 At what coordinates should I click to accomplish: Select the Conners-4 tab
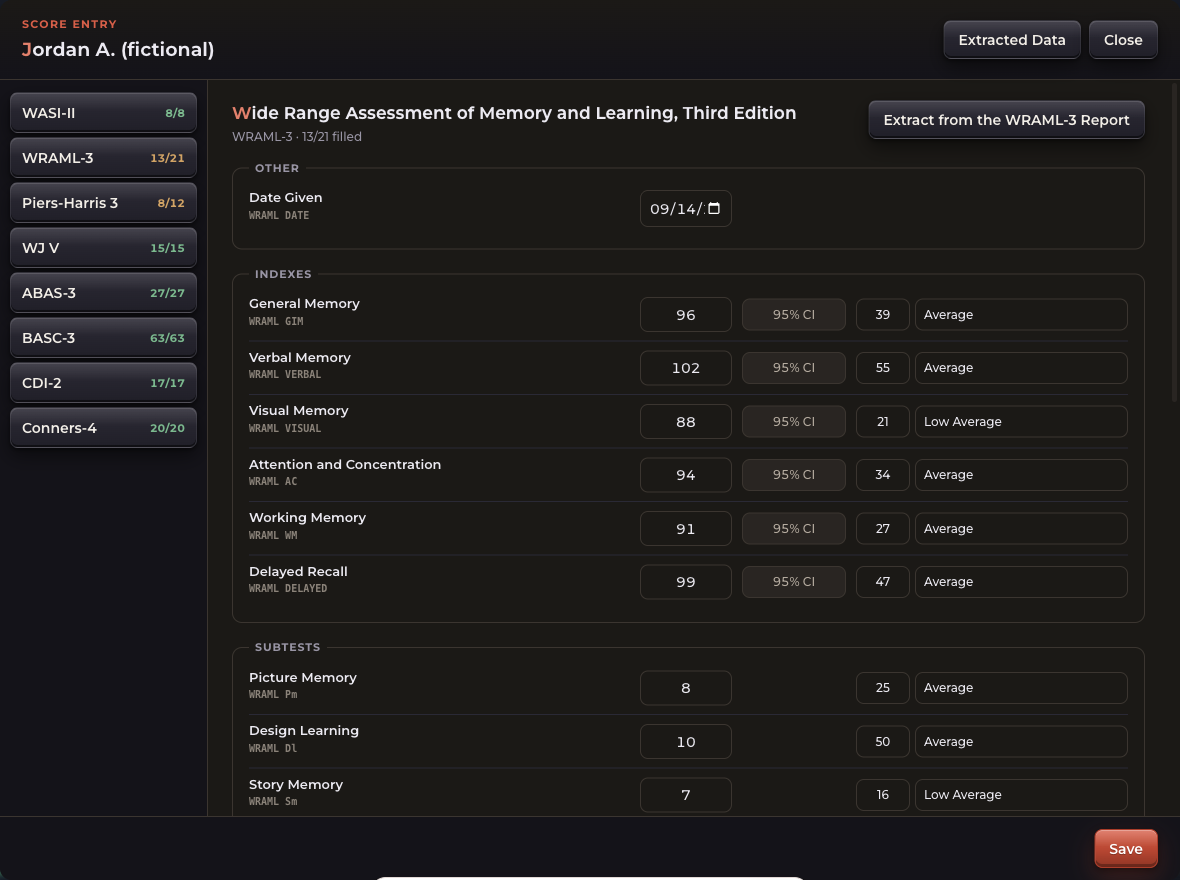103,428
